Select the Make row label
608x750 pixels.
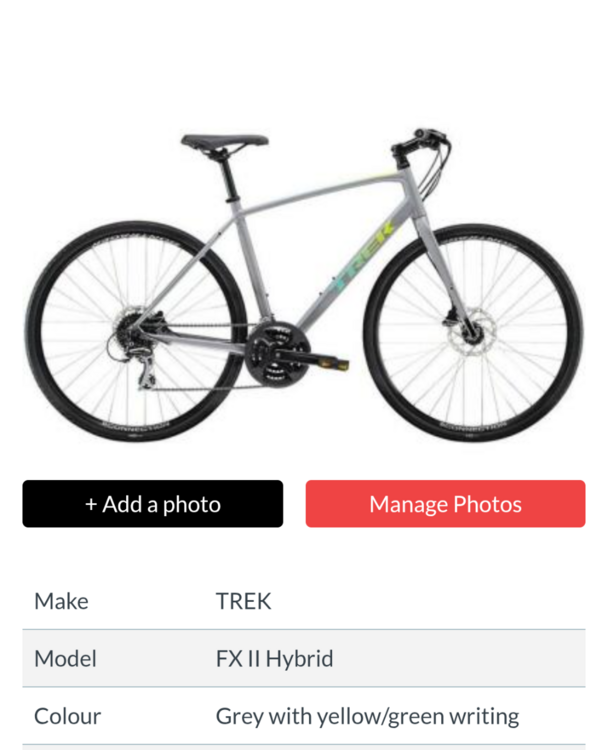coord(61,601)
